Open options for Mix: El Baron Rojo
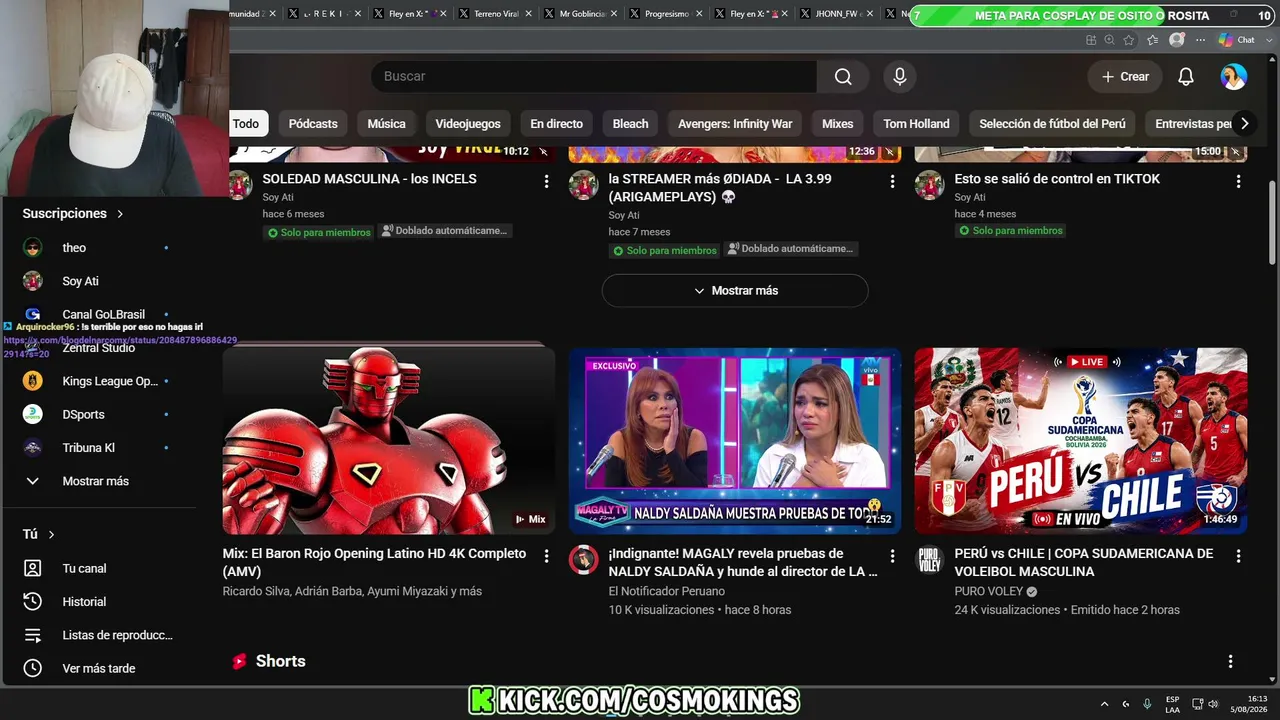The width and height of the screenshot is (1280, 720). 546,556
